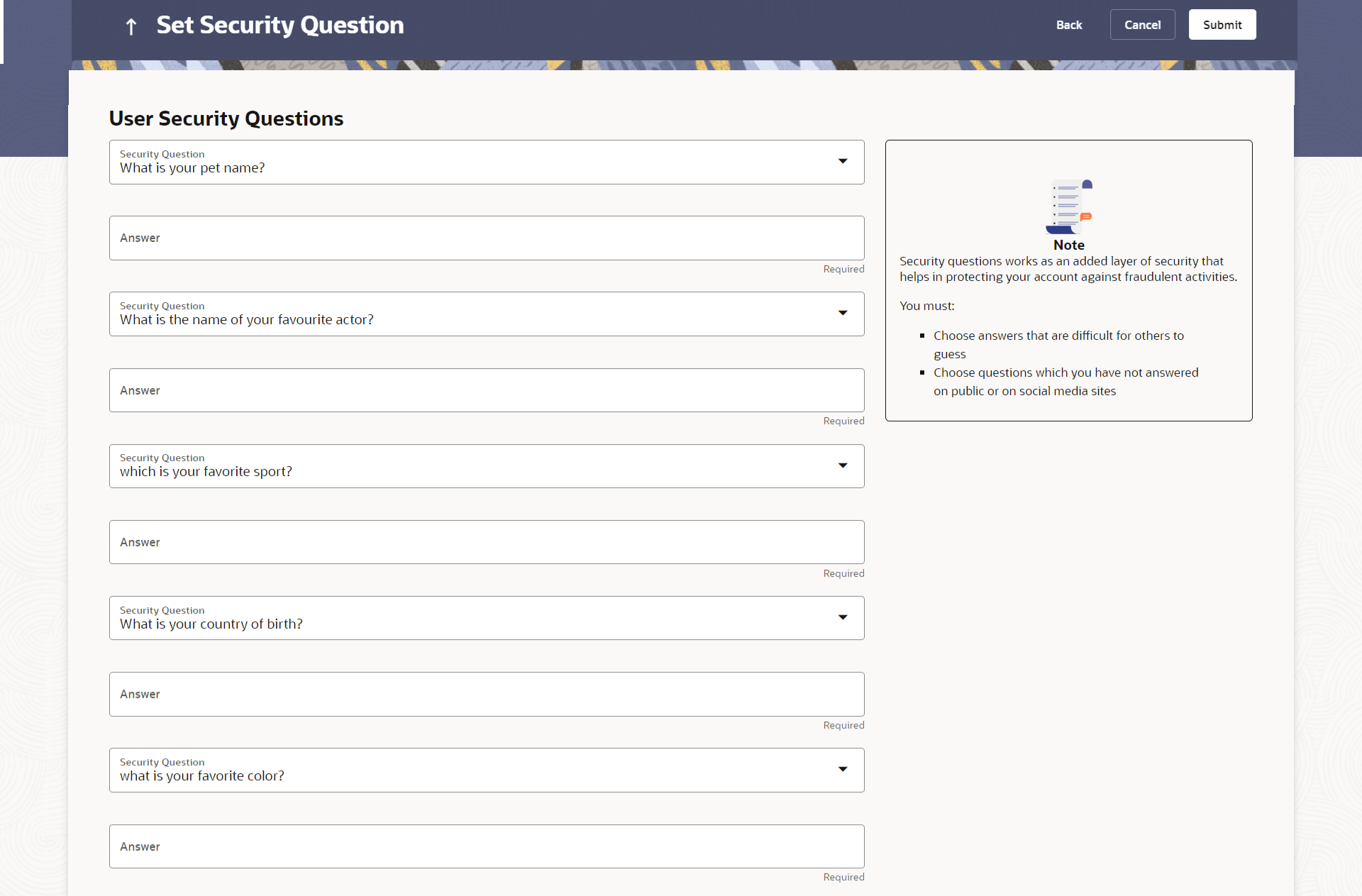Screen dimensions: 1362x896
Task: Click the Note document illustration icon
Action: point(1068,206)
